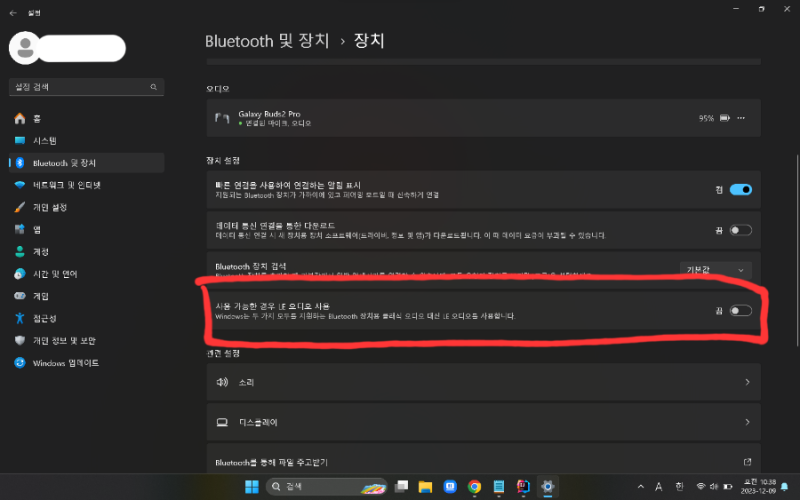Viewport: 800px width, 500px height.
Task: Open more options for Galaxy Buds2 Pro
Action: (741, 118)
